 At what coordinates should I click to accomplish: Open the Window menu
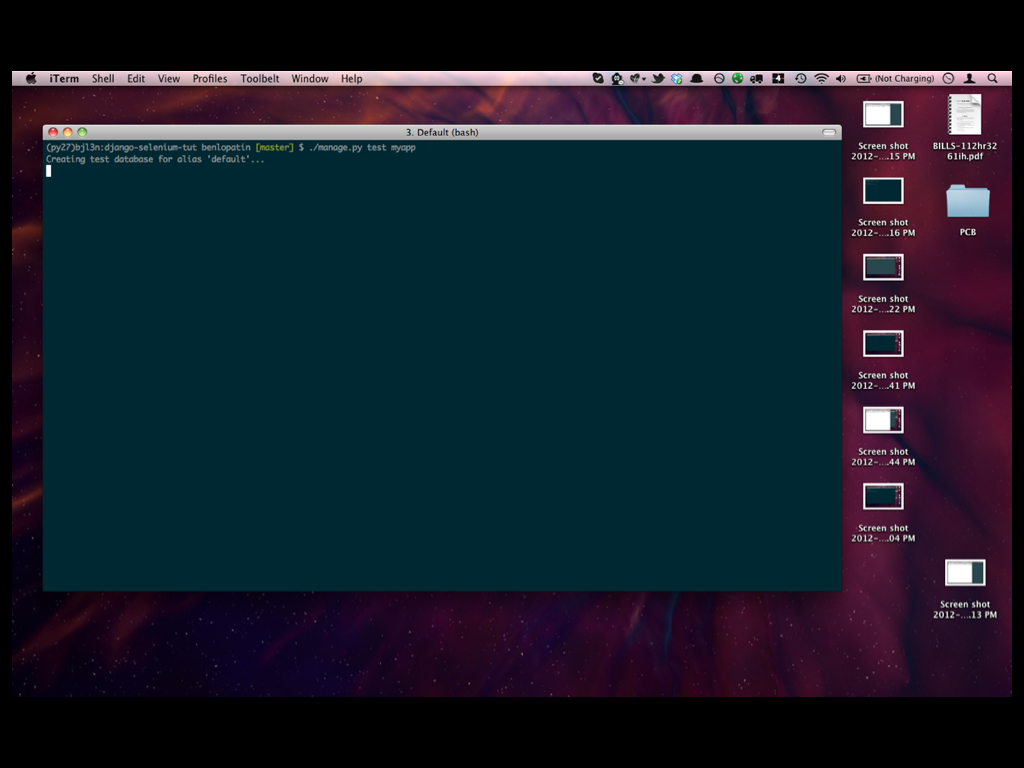(310, 78)
